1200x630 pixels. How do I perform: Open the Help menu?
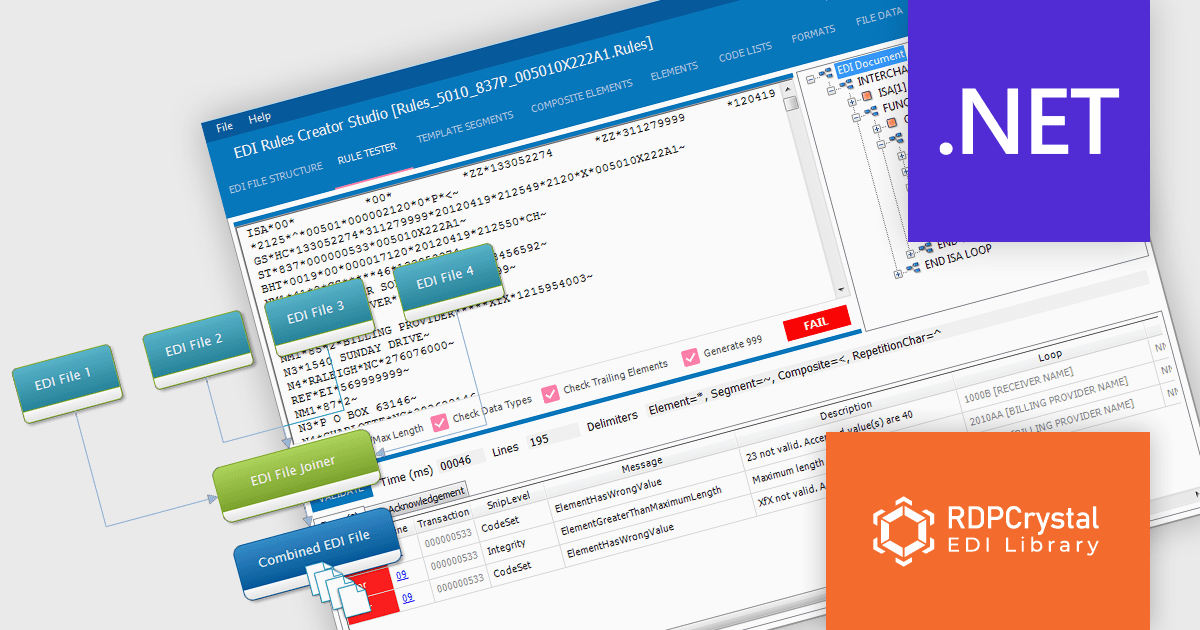pos(259,118)
